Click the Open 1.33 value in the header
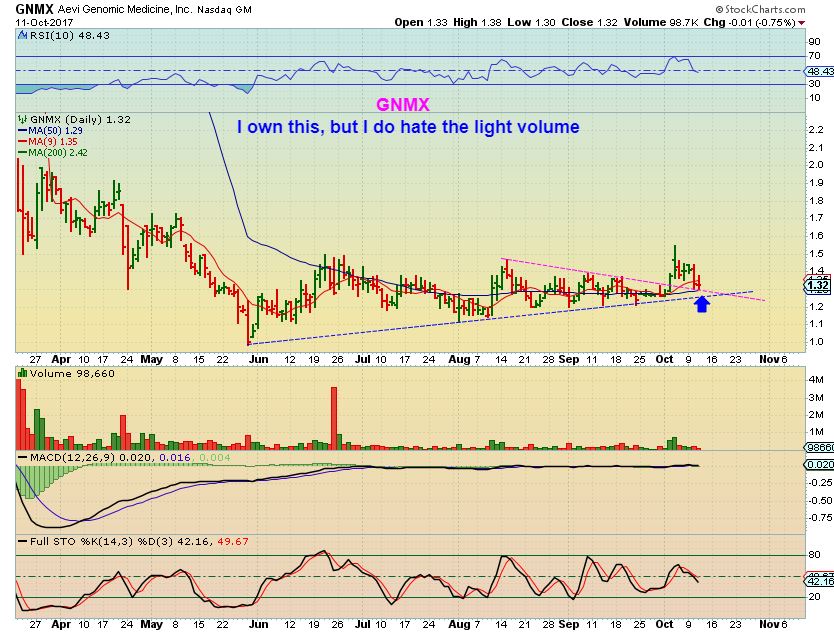The image size is (834, 634). coord(421,22)
